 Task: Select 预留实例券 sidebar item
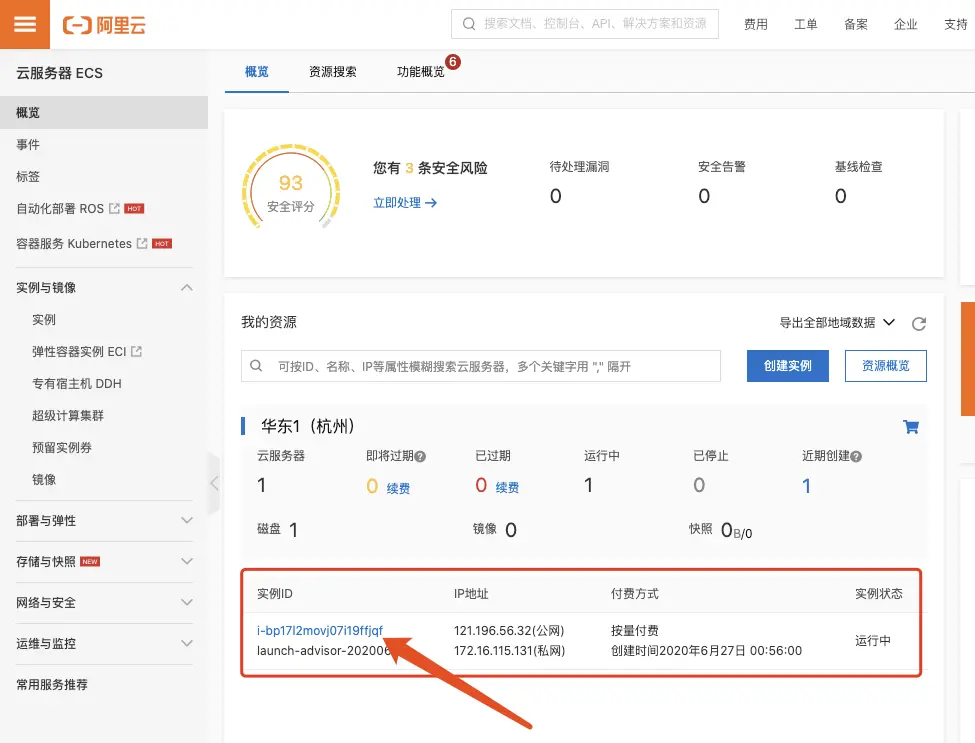62,448
